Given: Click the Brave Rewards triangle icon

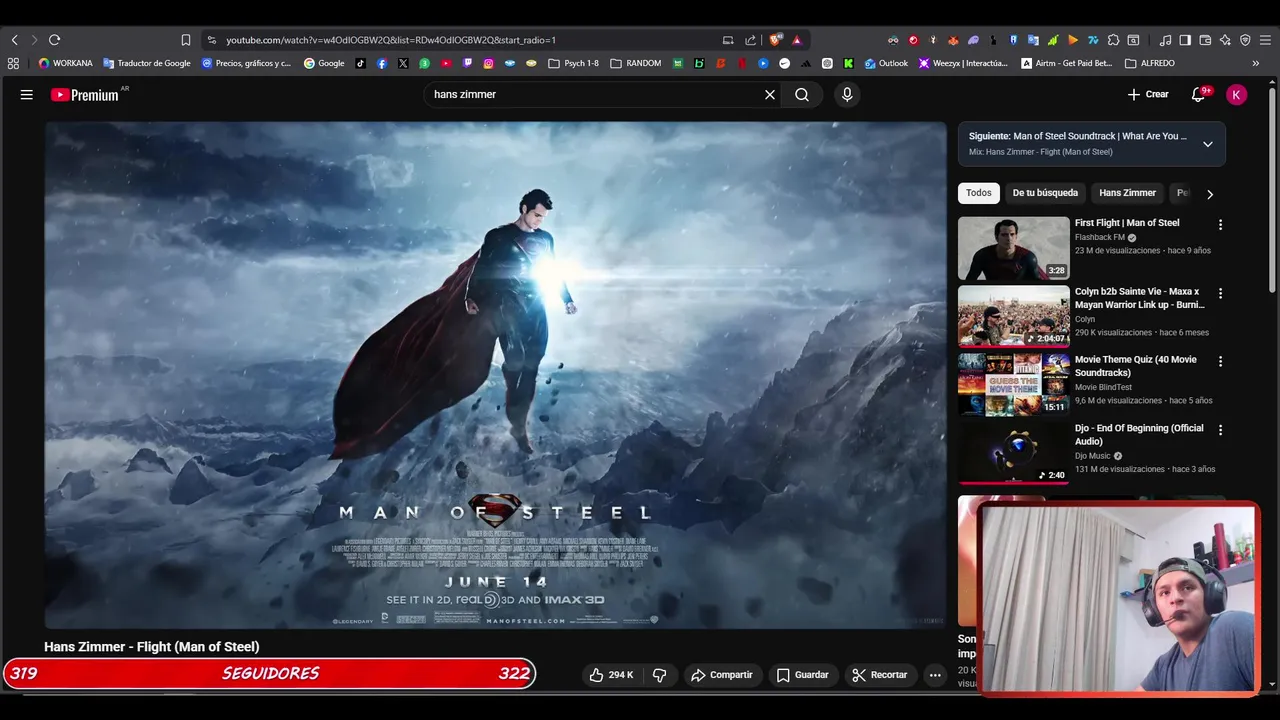Looking at the screenshot, I should pyautogui.click(x=797, y=40).
